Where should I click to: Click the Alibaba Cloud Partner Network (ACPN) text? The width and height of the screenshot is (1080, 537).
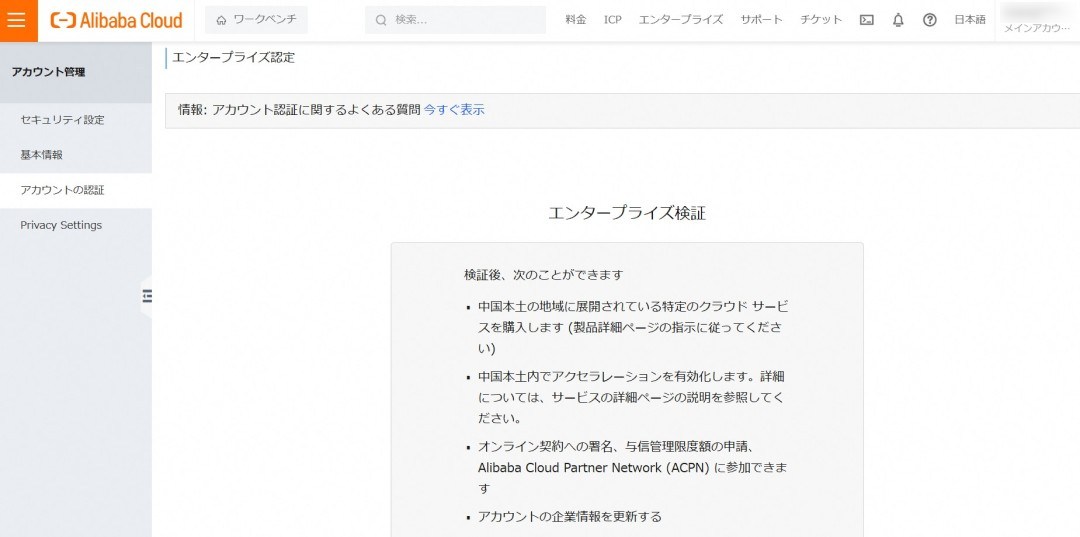tap(594, 467)
